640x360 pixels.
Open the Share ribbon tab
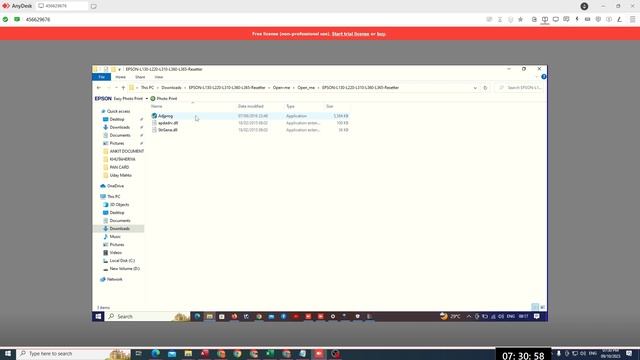(x=140, y=77)
